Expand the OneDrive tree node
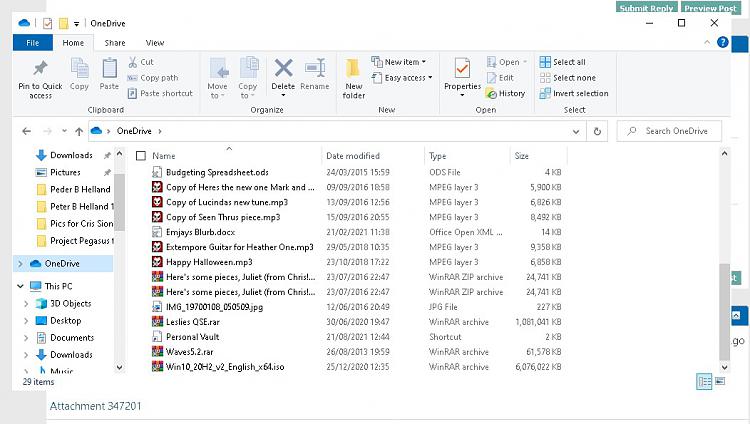This screenshot has height=424, width=750. tap(20, 264)
